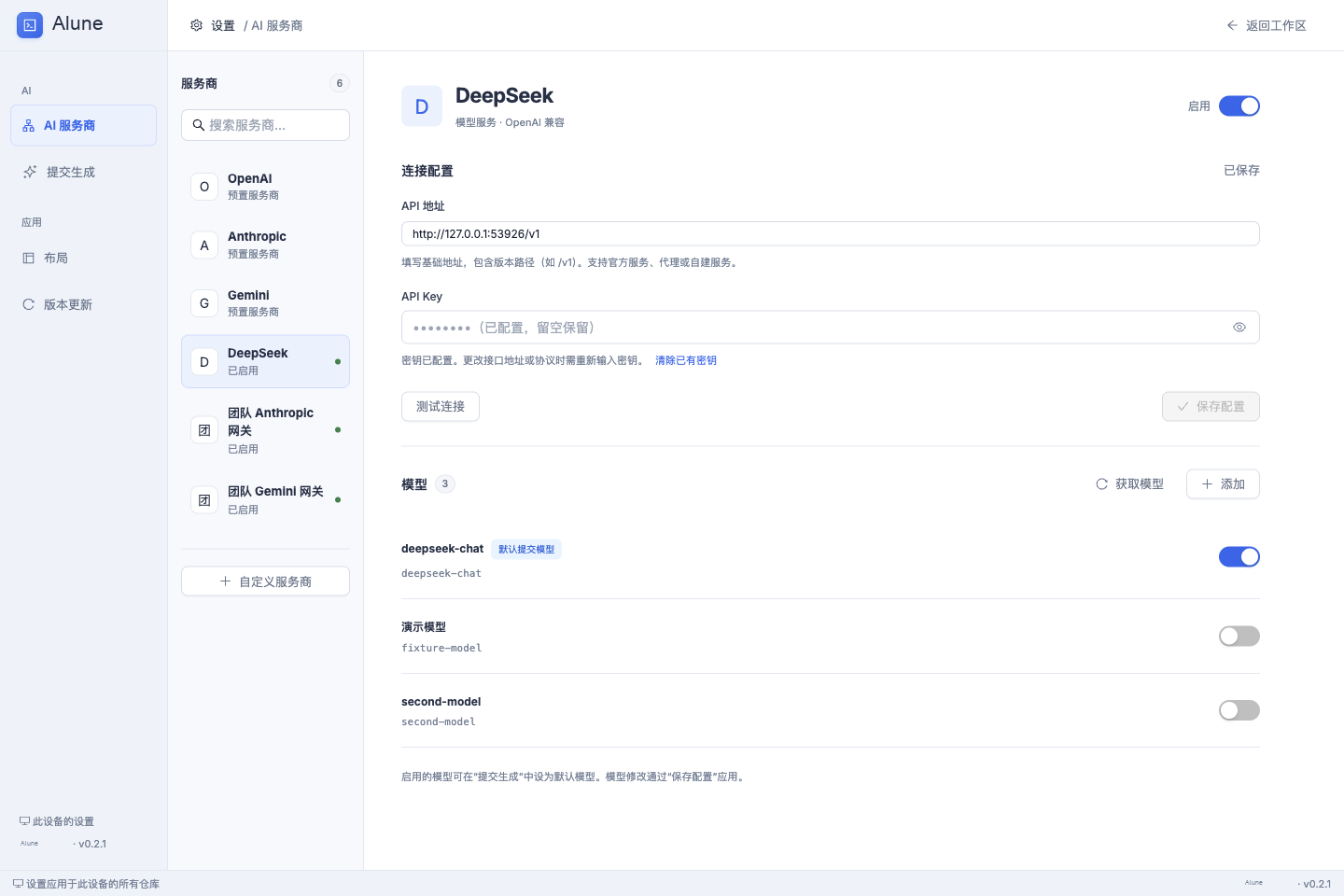Click the AI 服务商 sidebar icon
1344x896 pixels.
(28, 125)
